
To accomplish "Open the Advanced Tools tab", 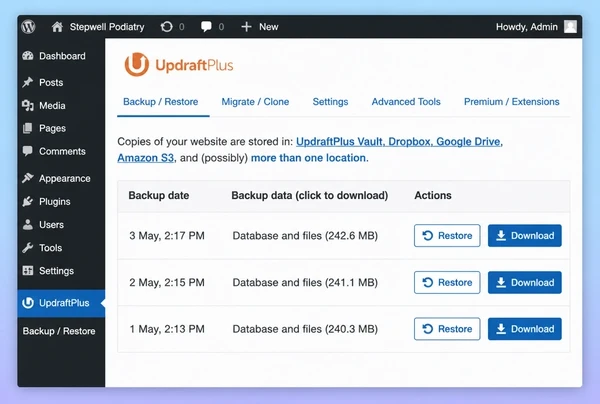I will (x=406, y=102).
